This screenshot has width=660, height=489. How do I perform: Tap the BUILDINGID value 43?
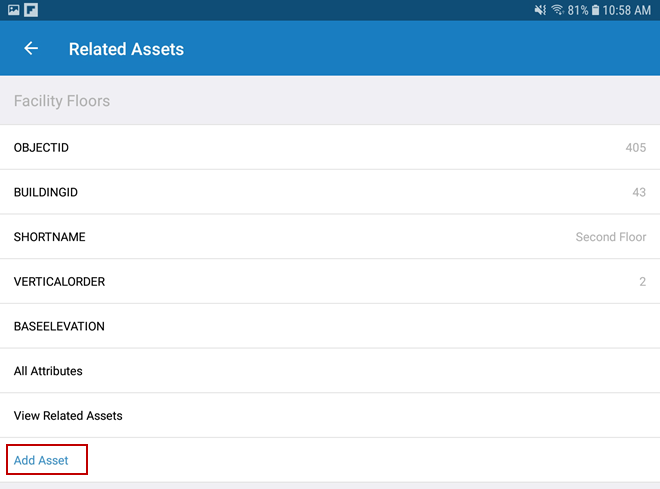click(638, 192)
